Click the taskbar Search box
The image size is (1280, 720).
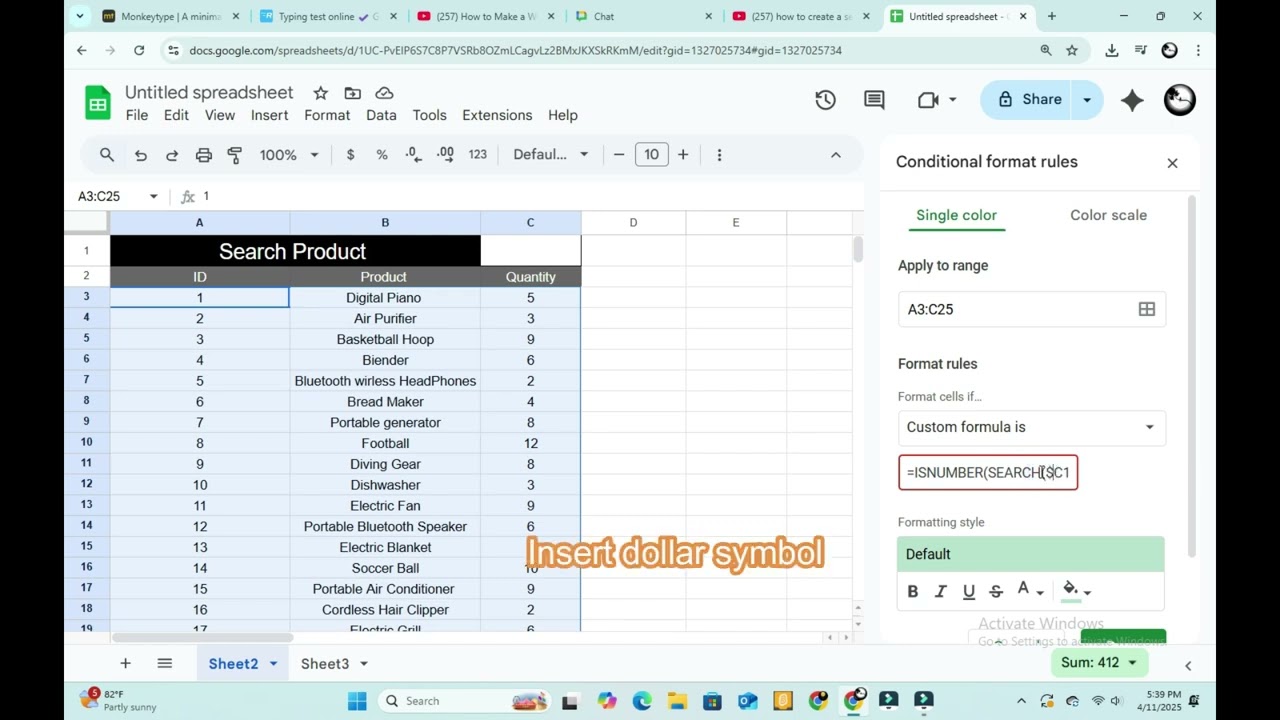pyautogui.click(x=466, y=701)
